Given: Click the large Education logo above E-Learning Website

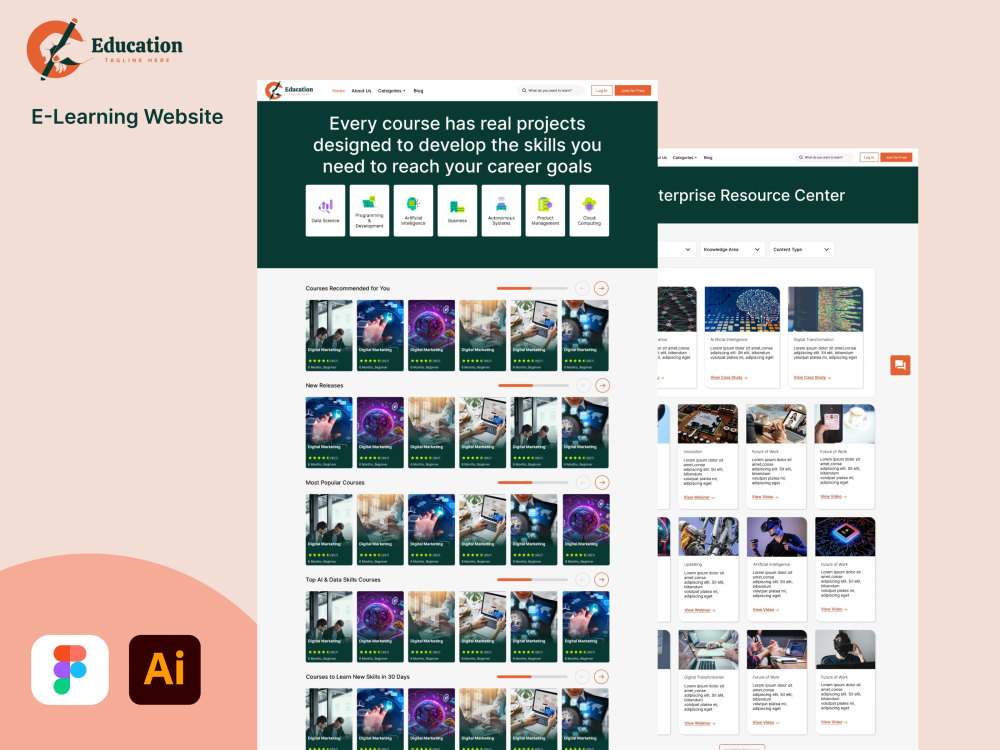Looking at the screenshot, I should click(104, 49).
